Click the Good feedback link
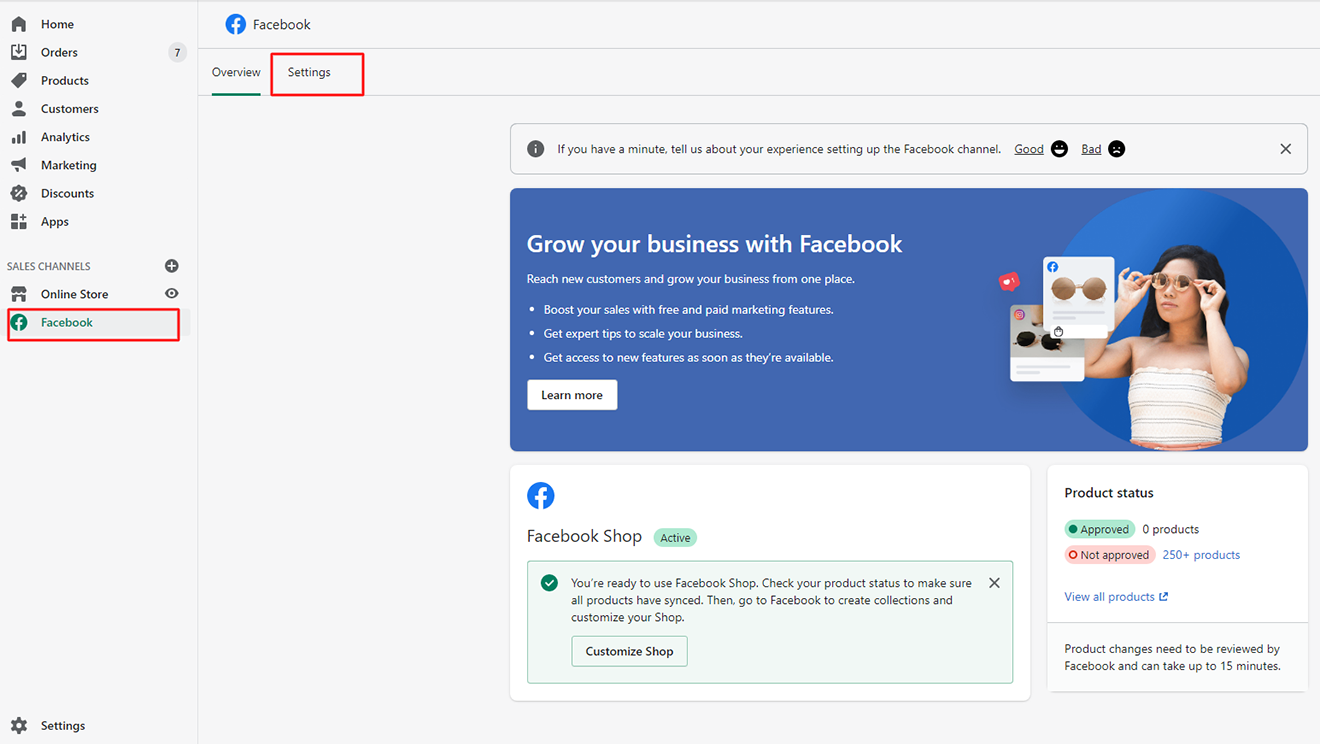 pyautogui.click(x=1029, y=149)
